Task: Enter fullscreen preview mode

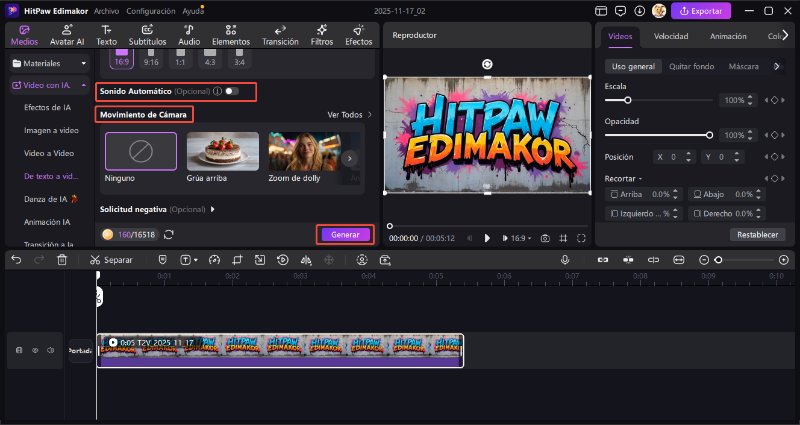Action: [581, 238]
